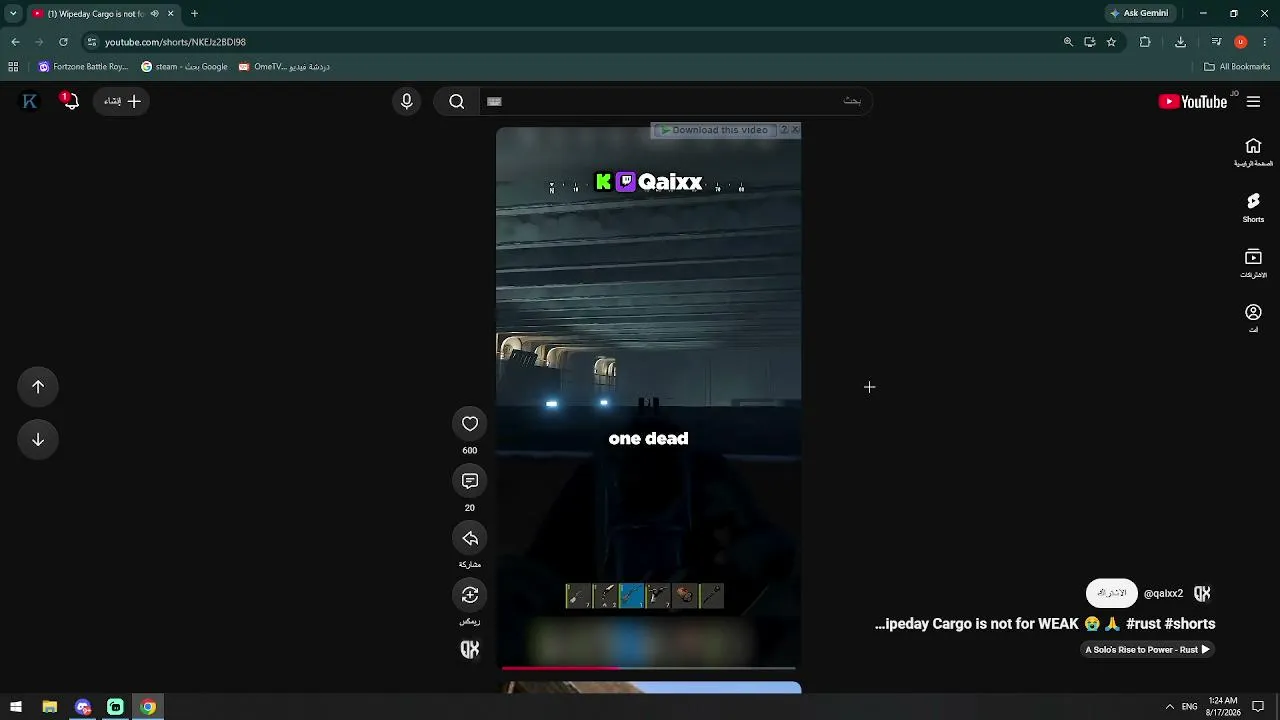Click the Chrome address bar URL
This screenshot has width=1280, height=720.
pyautogui.click(x=175, y=42)
